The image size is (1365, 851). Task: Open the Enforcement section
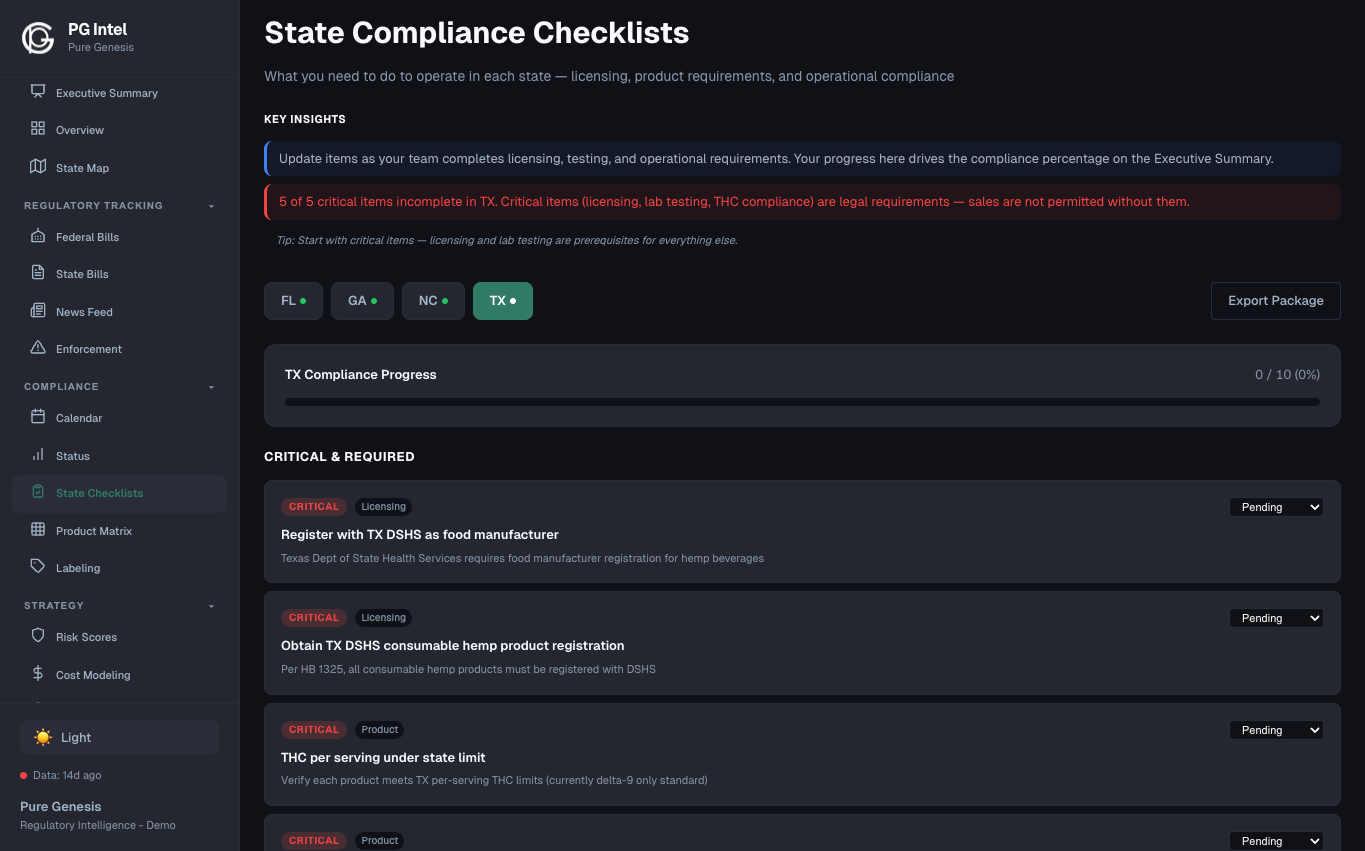click(89, 348)
